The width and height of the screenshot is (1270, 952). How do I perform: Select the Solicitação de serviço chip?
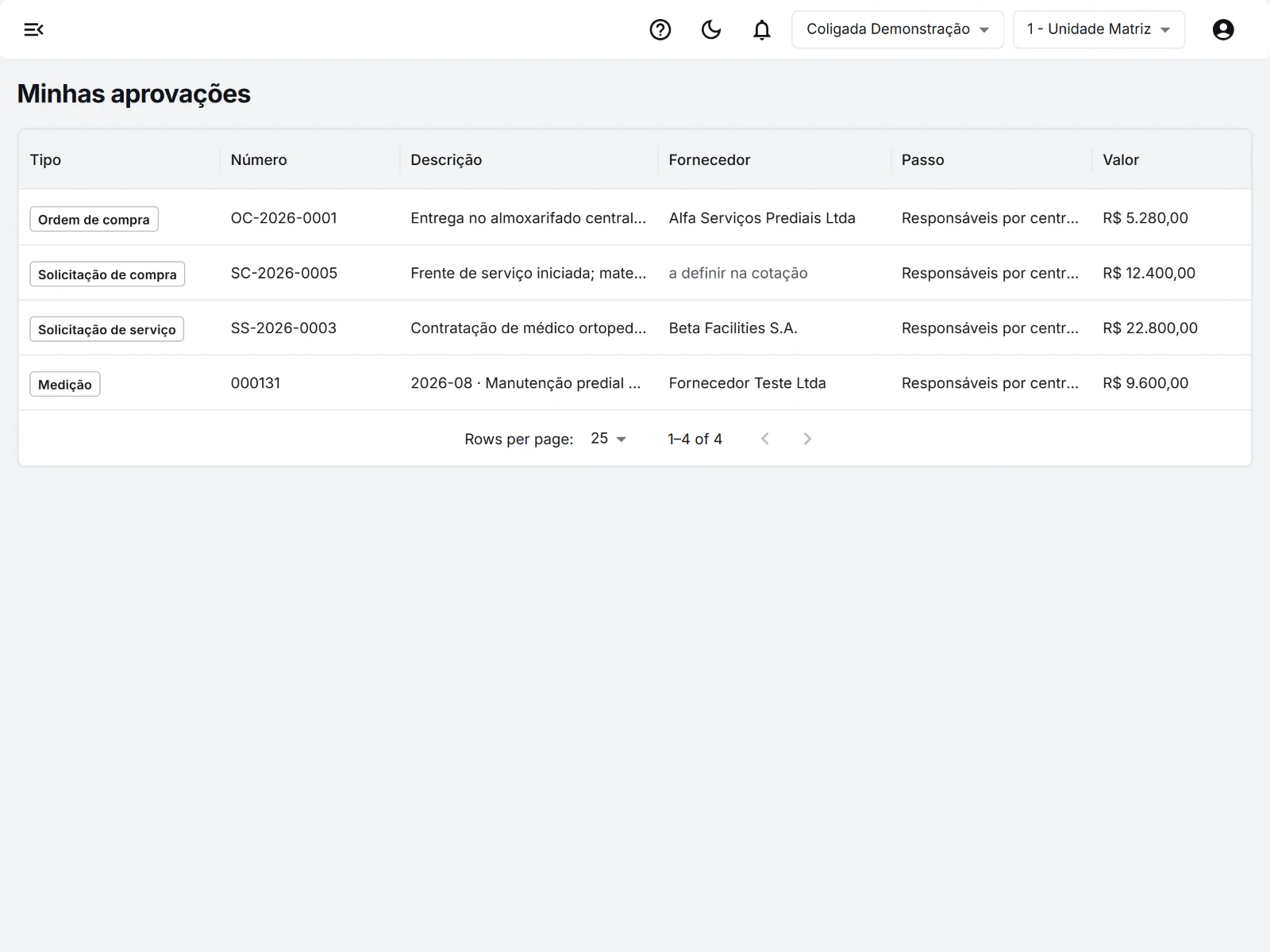pos(107,329)
